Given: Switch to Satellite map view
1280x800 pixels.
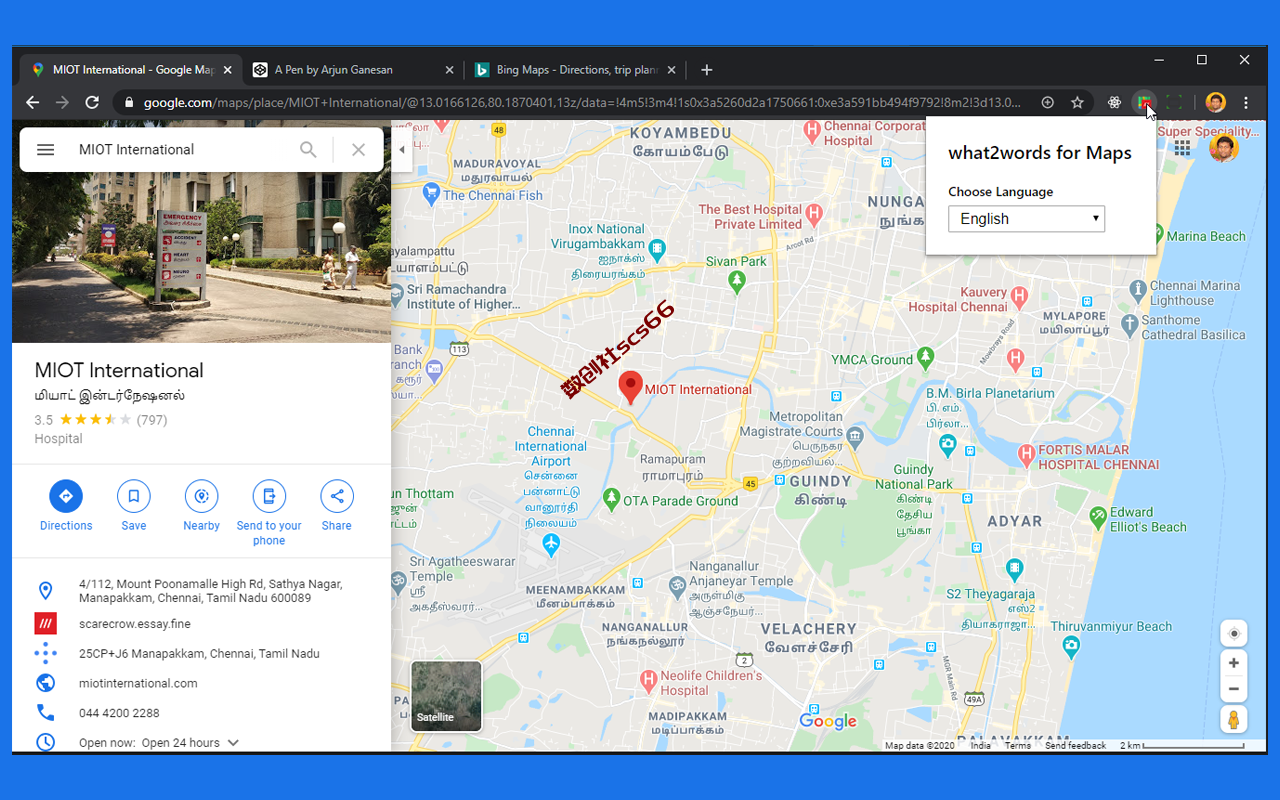Looking at the screenshot, I should tap(446, 696).
